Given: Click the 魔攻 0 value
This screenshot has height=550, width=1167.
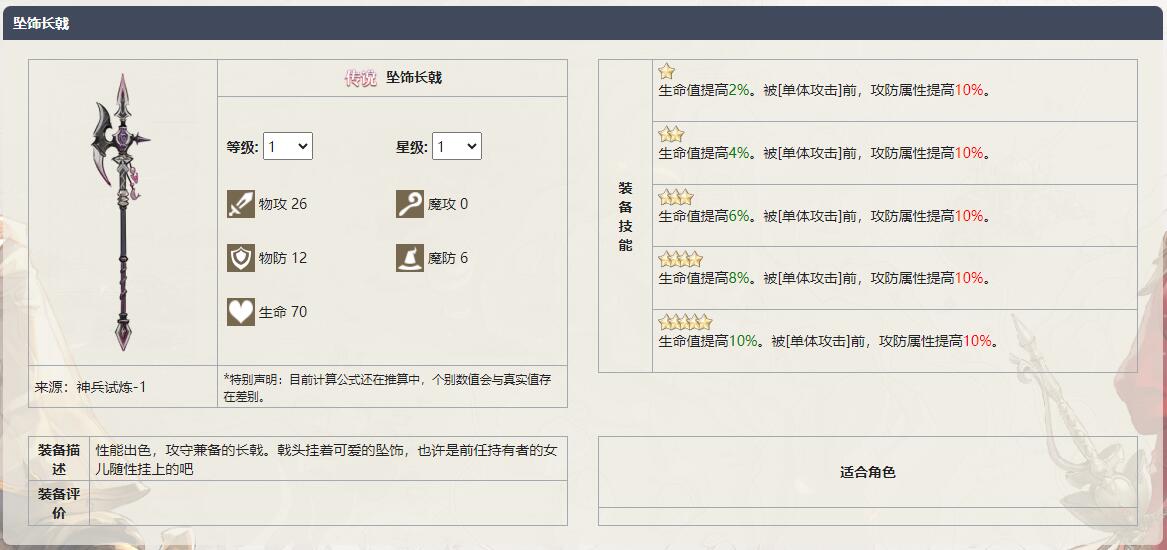Looking at the screenshot, I should tap(447, 204).
